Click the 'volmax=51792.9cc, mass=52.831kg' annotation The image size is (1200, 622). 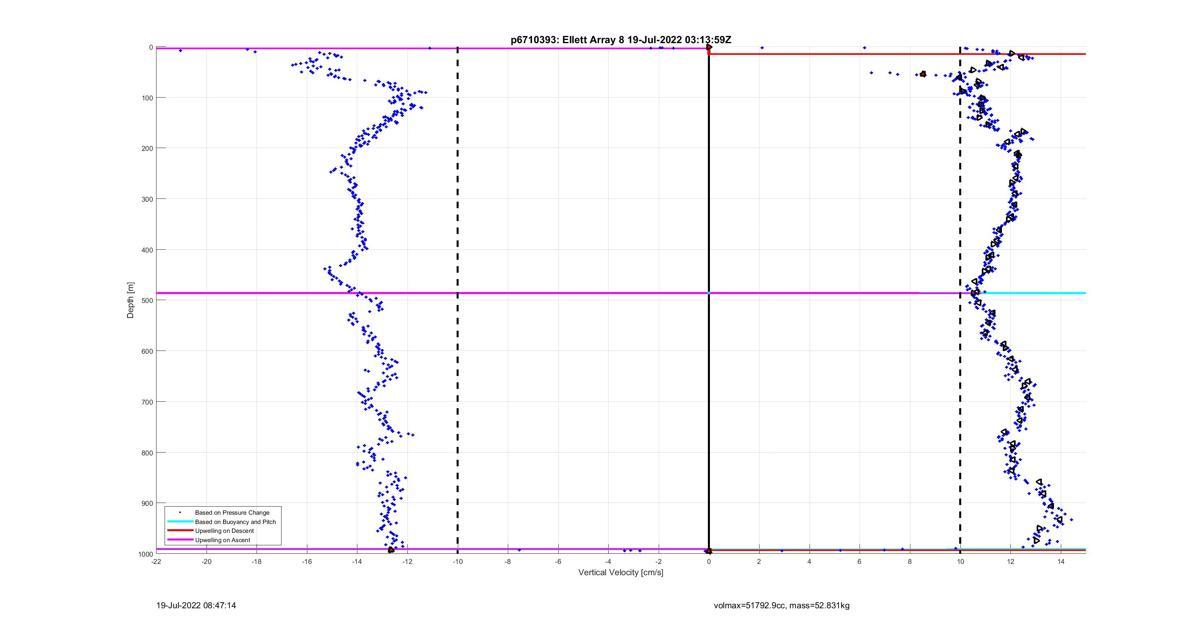tap(781, 605)
